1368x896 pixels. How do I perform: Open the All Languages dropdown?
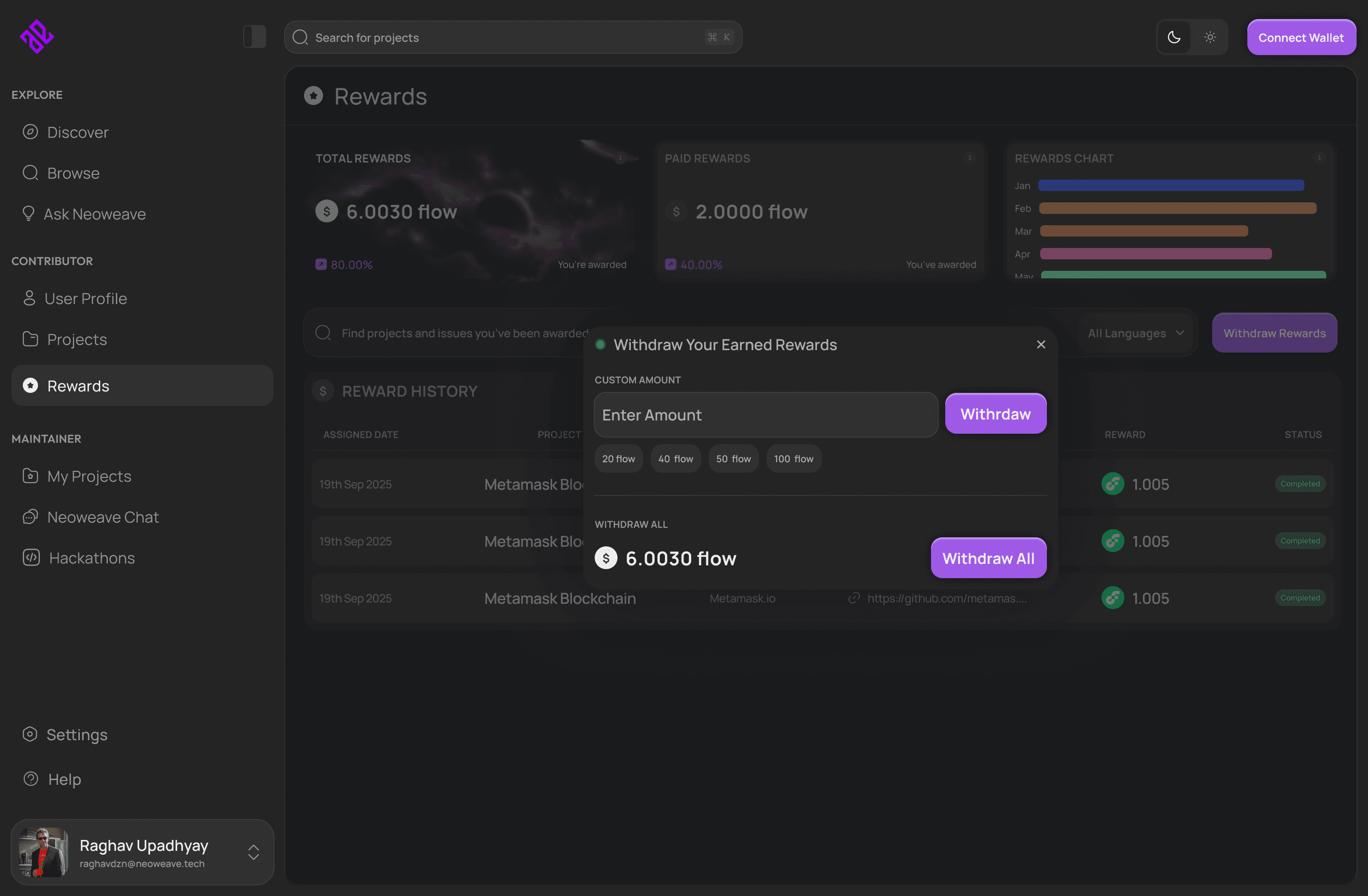[x=1135, y=334]
